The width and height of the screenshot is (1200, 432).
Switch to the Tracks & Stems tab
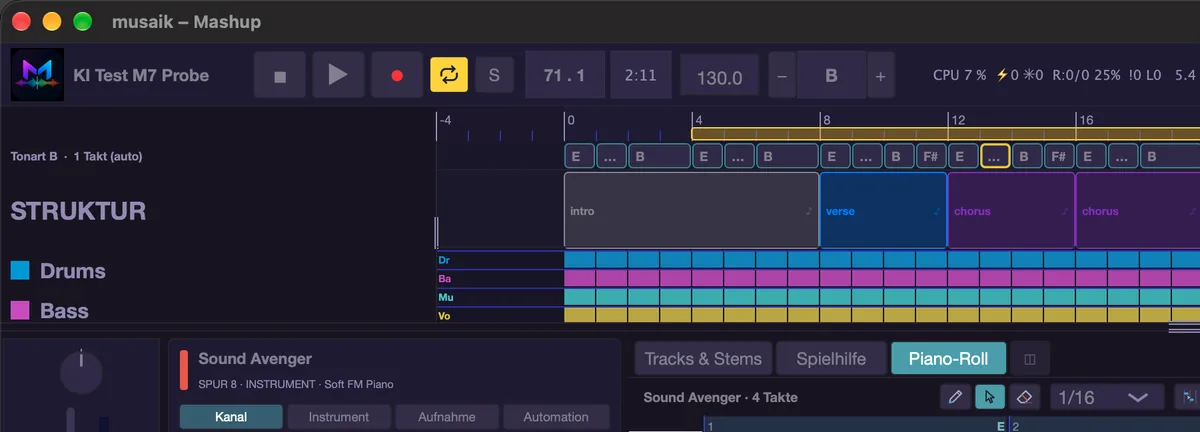pyautogui.click(x=703, y=359)
